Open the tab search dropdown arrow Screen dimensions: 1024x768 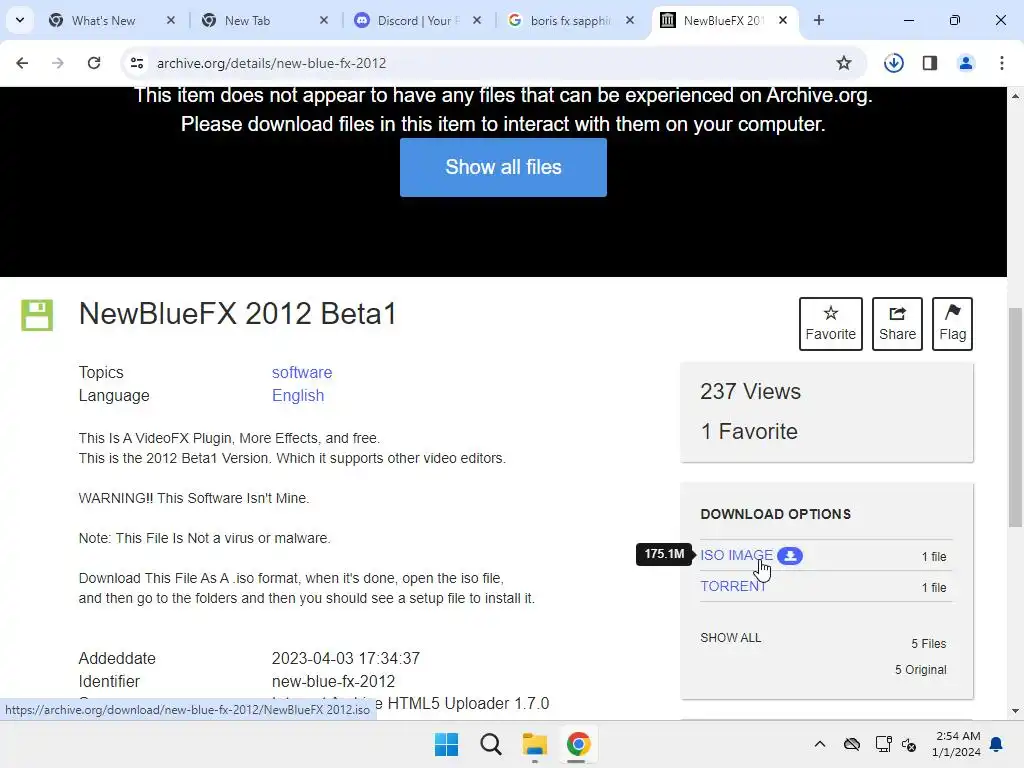[x=20, y=20]
